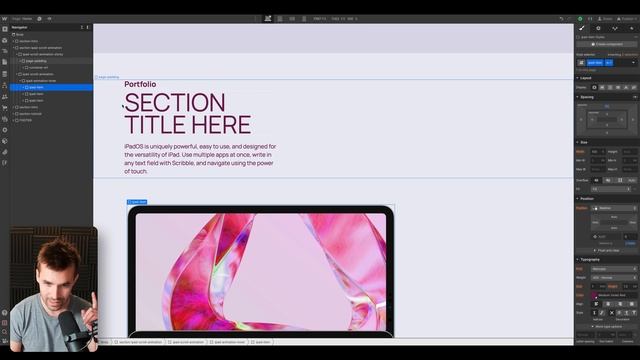The width and height of the screenshot is (640, 360).
Task: Open the CMS Collections panel icon
Action: [x=4, y=74]
